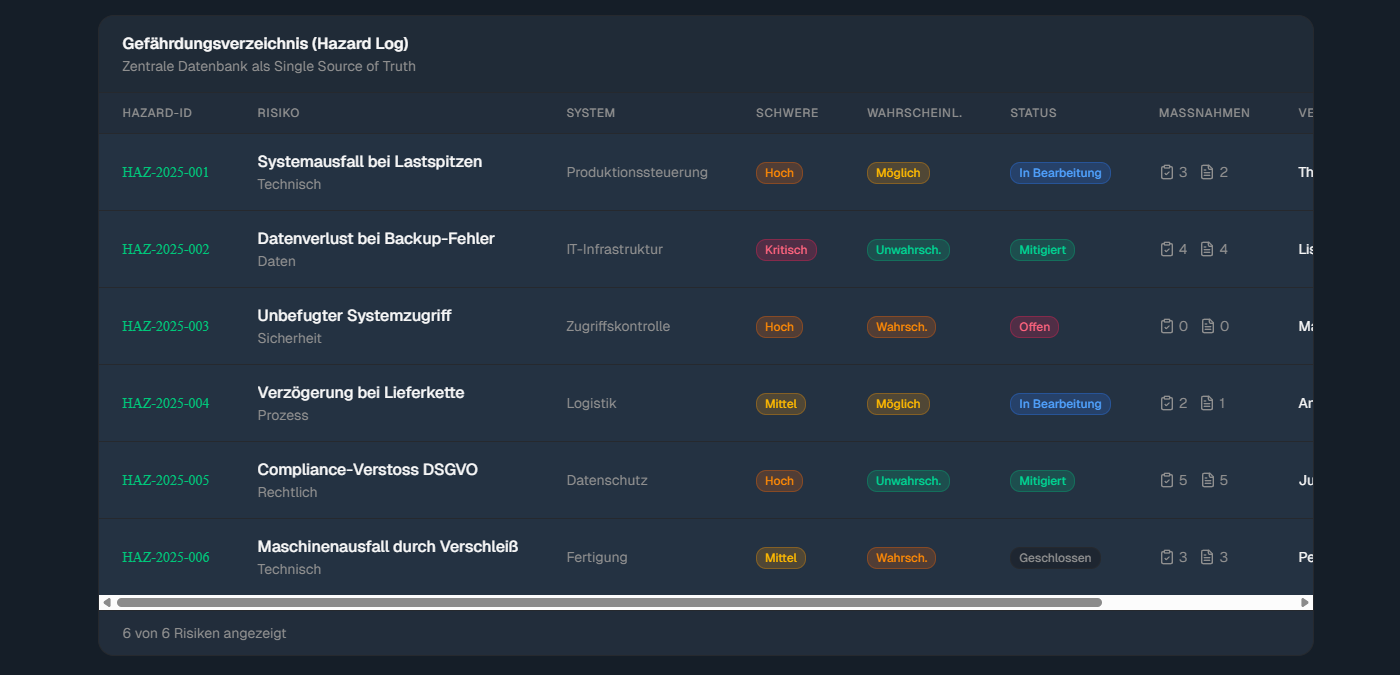Click the clipboard icon showing 0 for HAZ-2025-003
This screenshot has height=675, width=1400.
point(1167,325)
